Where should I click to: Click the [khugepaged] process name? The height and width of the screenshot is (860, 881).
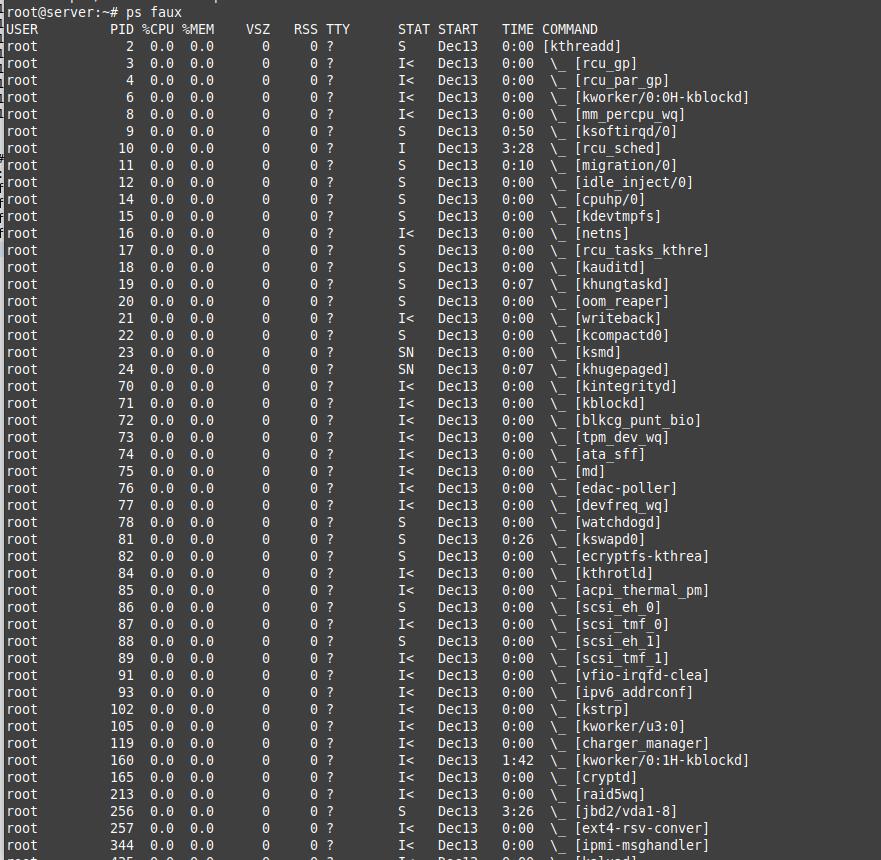tap(621, 369)
